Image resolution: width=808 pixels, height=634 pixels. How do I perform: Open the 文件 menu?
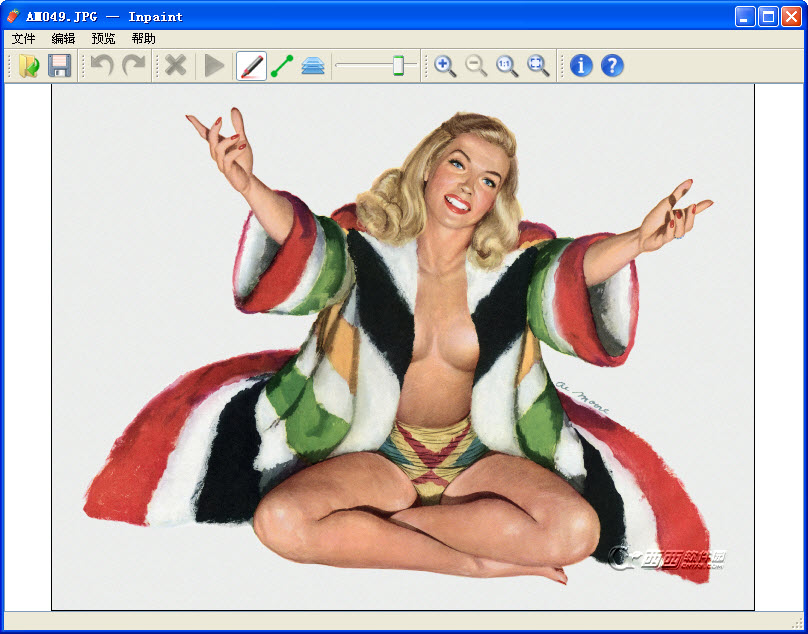tap(24, 39)
